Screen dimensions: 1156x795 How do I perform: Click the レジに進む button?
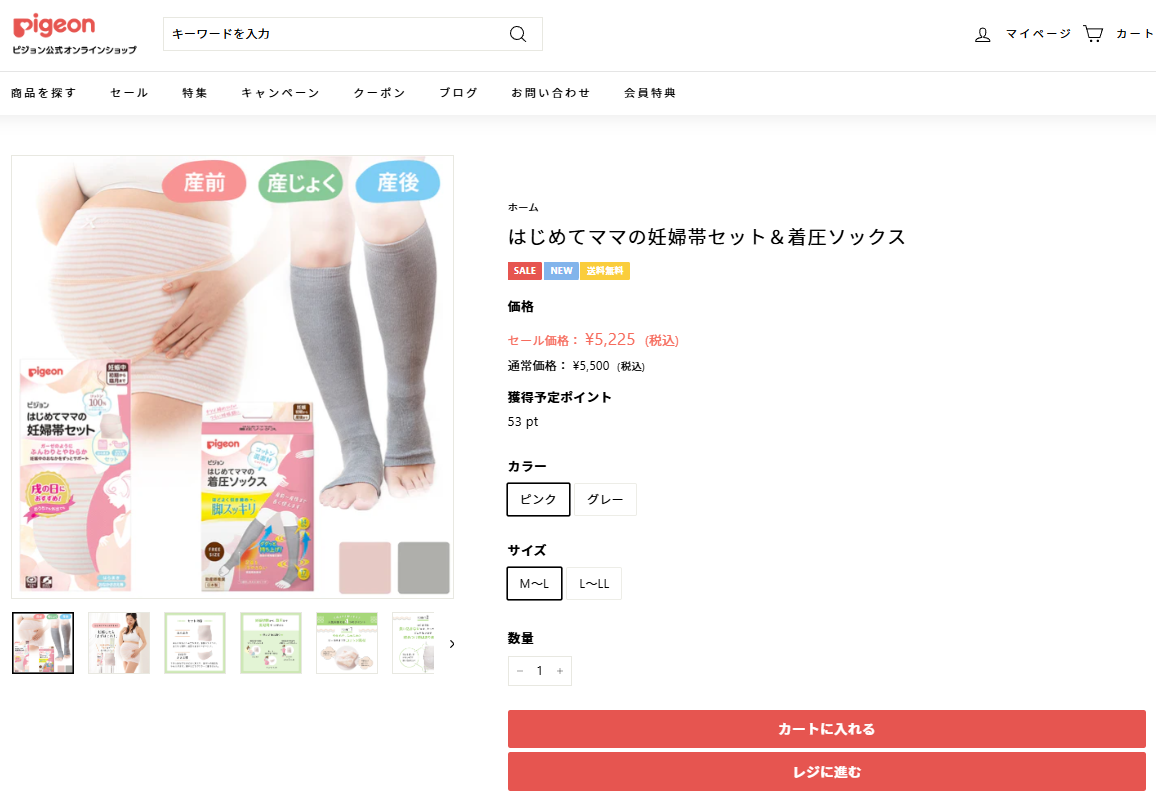[x=826, y=771]
